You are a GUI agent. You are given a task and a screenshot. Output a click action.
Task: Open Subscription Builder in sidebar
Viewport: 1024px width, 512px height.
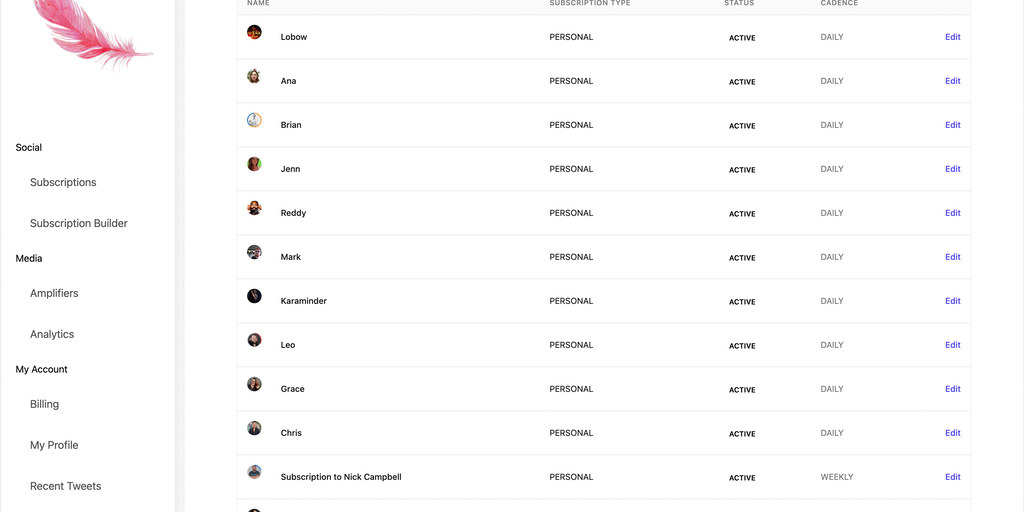79,223
